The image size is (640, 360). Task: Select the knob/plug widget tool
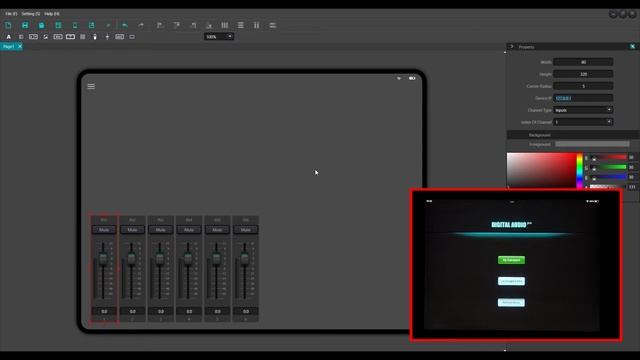[95, 37]
